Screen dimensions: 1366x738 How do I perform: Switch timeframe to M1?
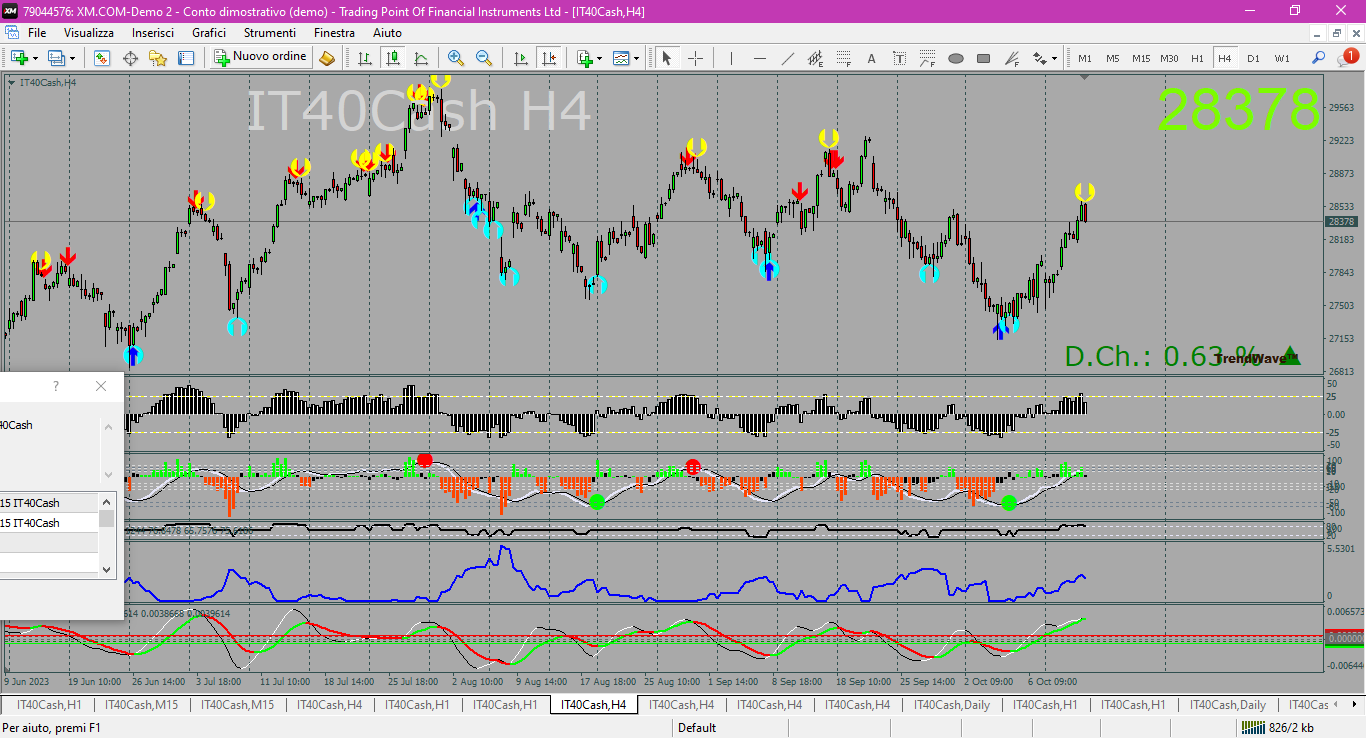pos(1085,58)
